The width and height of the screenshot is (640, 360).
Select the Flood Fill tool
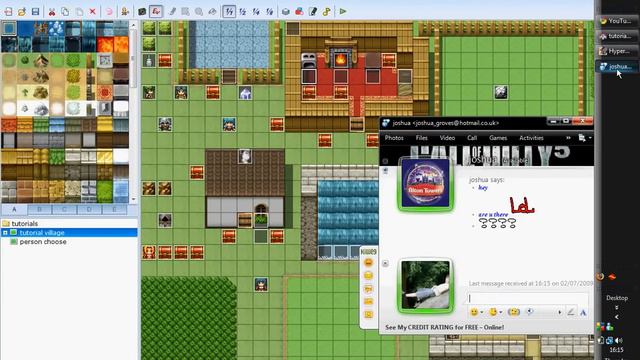coord(212,11)
